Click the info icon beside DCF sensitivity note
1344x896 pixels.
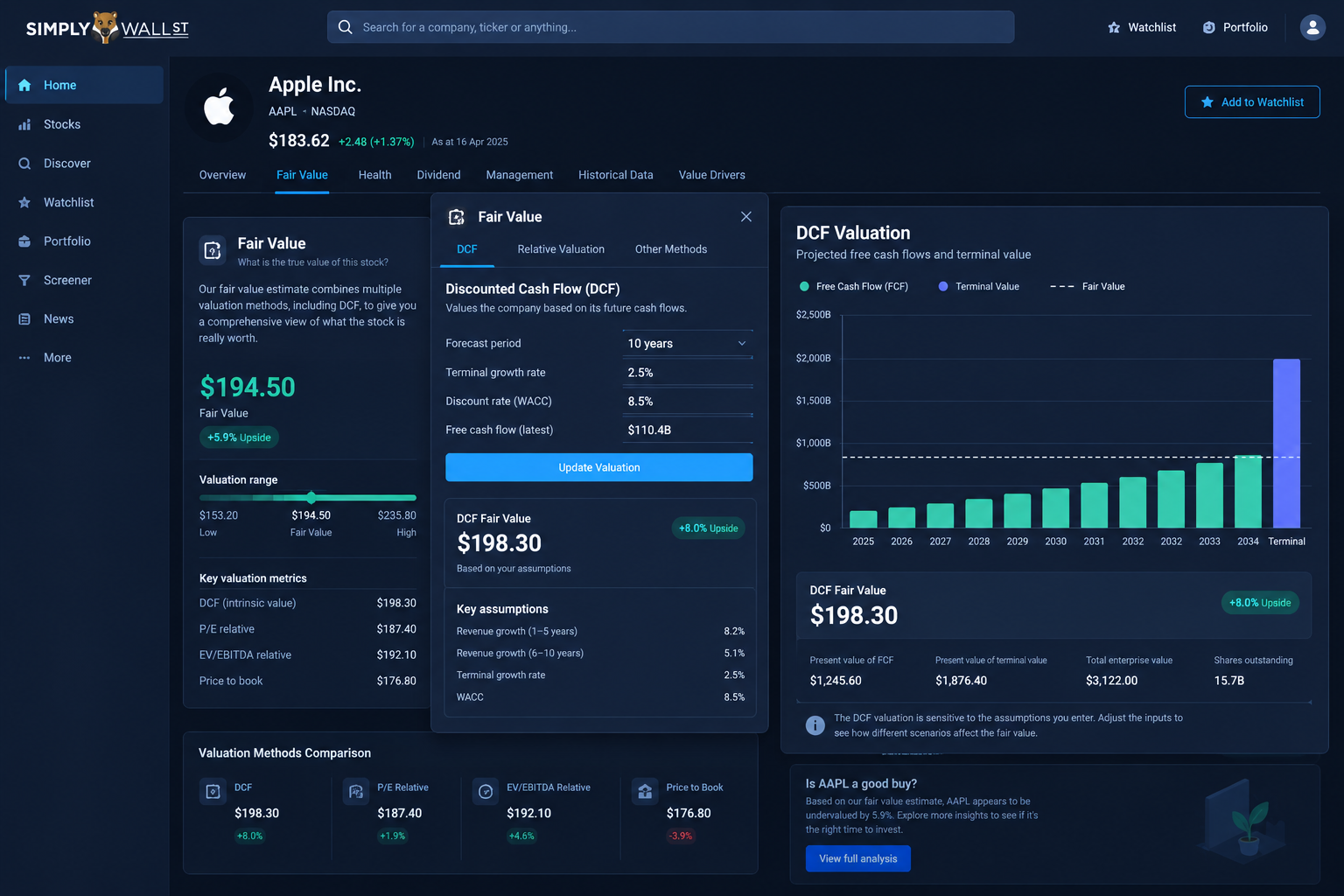coord(815,725)
